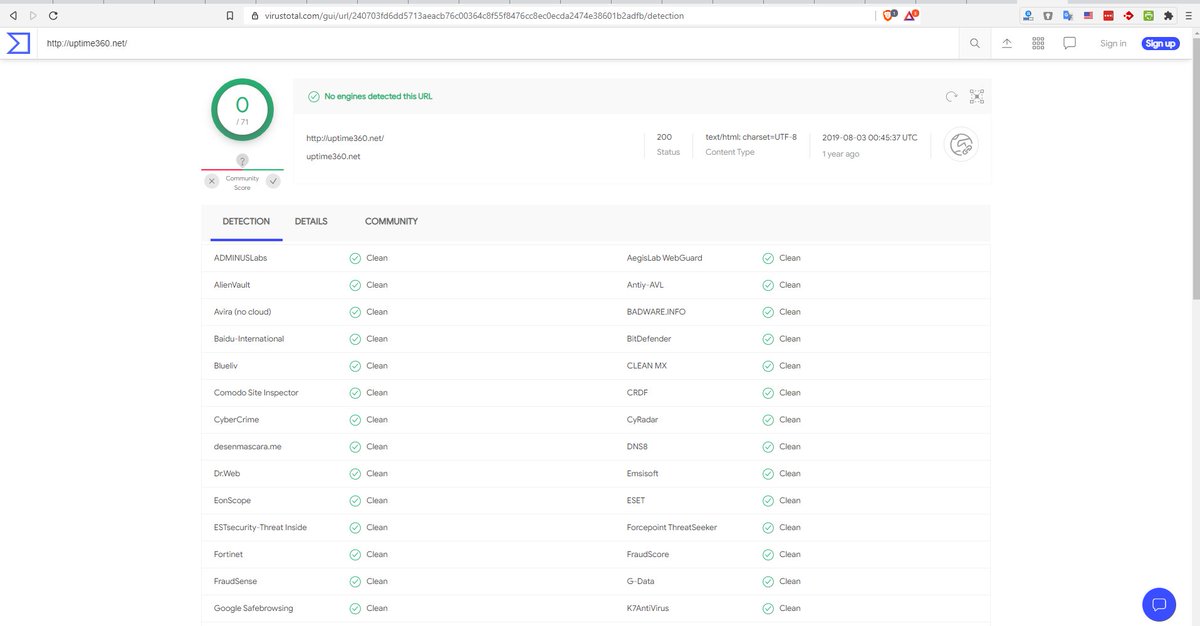The width and height of the screenshot is (1200, 626).
Task: Click the BADWARE.INFO engine name
Action: click(x=656, y=312)
